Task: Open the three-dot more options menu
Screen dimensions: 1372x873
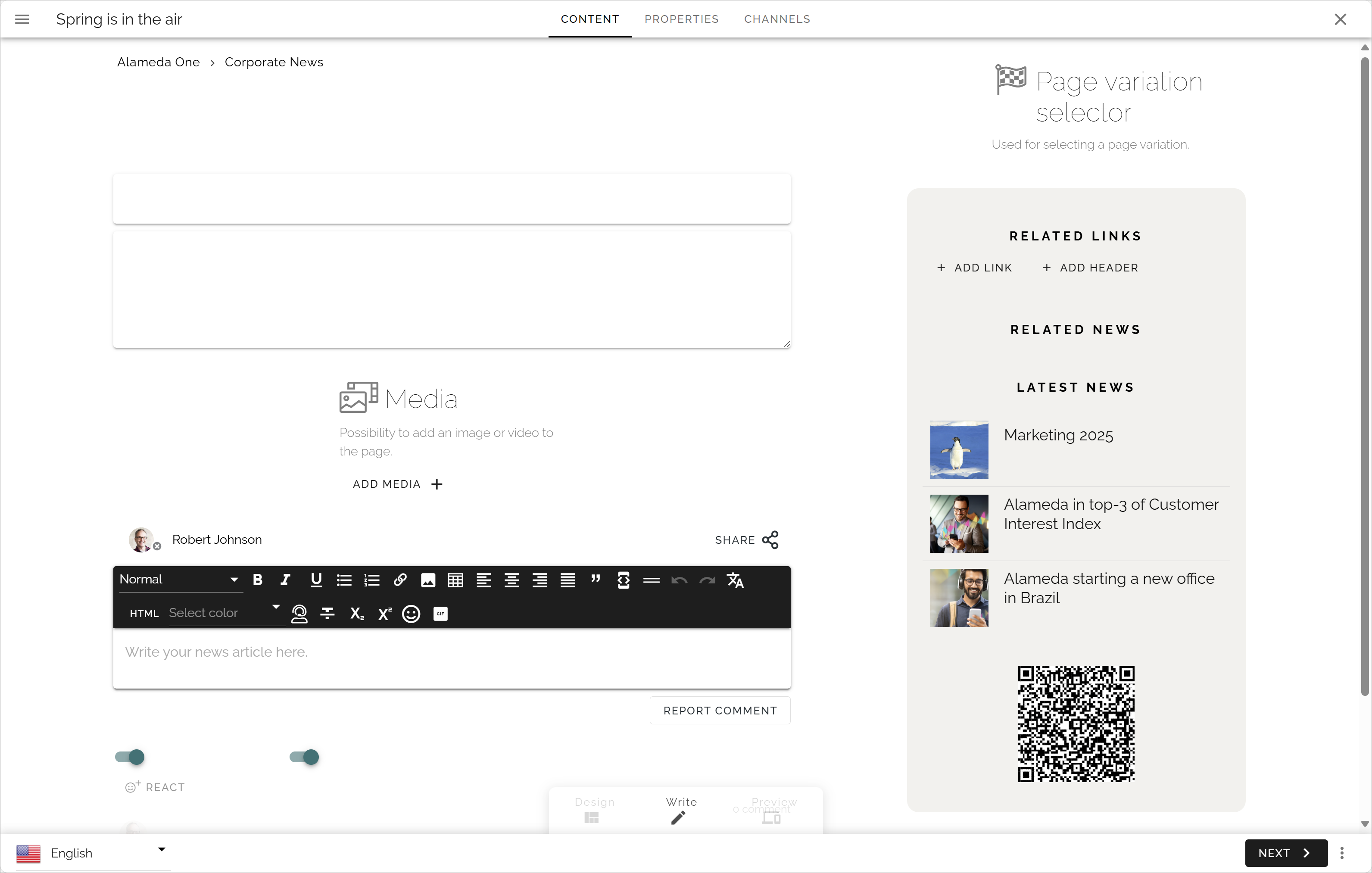Action: (1341, 853)
